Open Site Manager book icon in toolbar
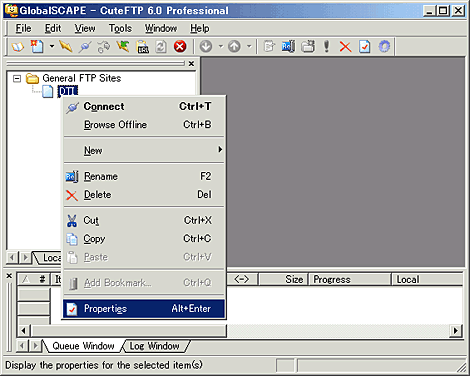 pyautogui.click(x=18, y=47)
